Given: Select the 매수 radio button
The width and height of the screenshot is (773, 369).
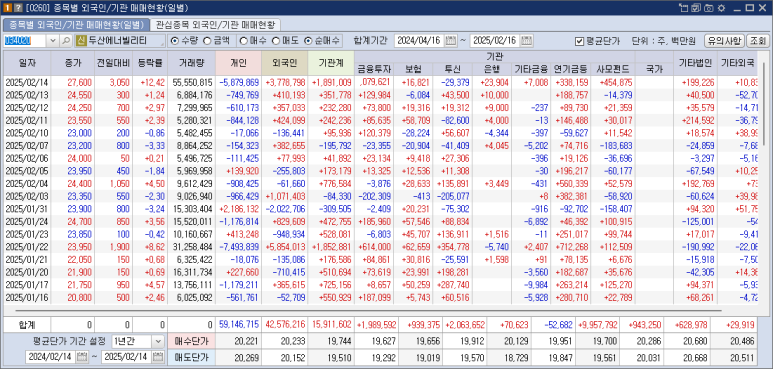Looking at the screenshot, I should [x=244, y=41].
